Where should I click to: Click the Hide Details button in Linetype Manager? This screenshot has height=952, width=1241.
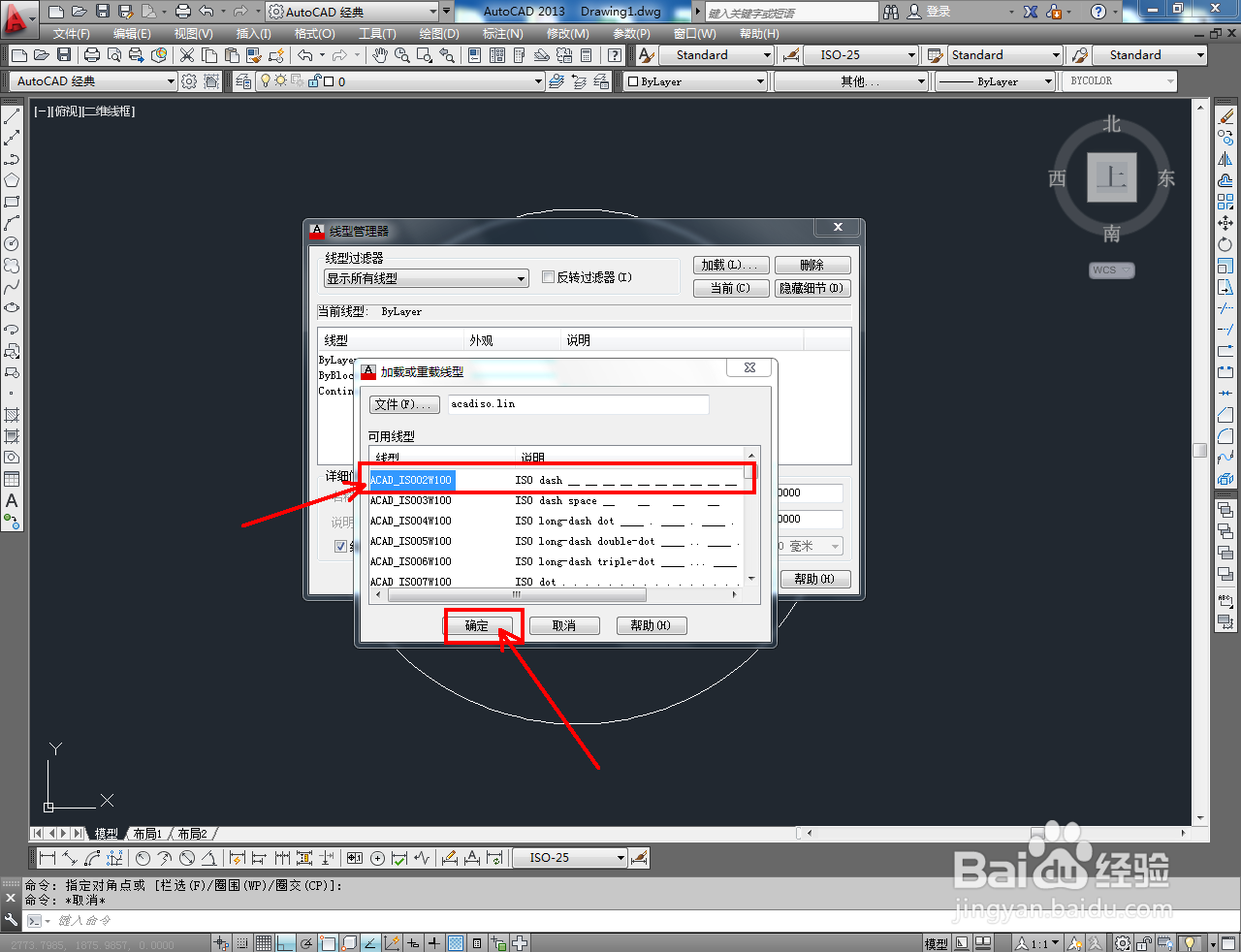pyautogui.click(x=812, y=288)
